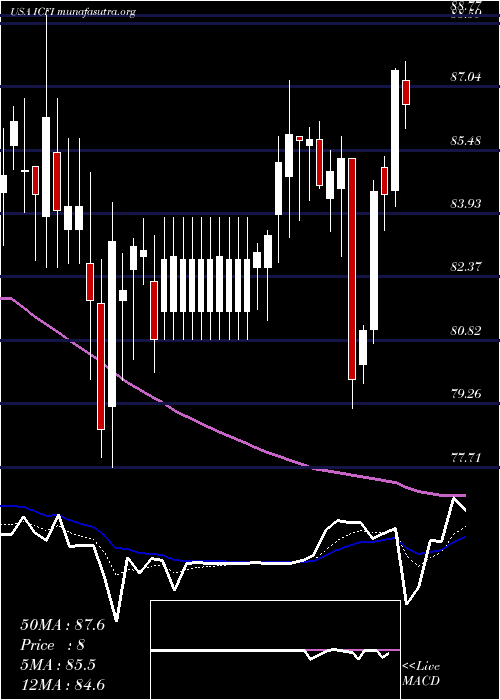Click the '<<Live MACD' label
The width and height of the screenshot is (500, 700).
click(421, 673)
